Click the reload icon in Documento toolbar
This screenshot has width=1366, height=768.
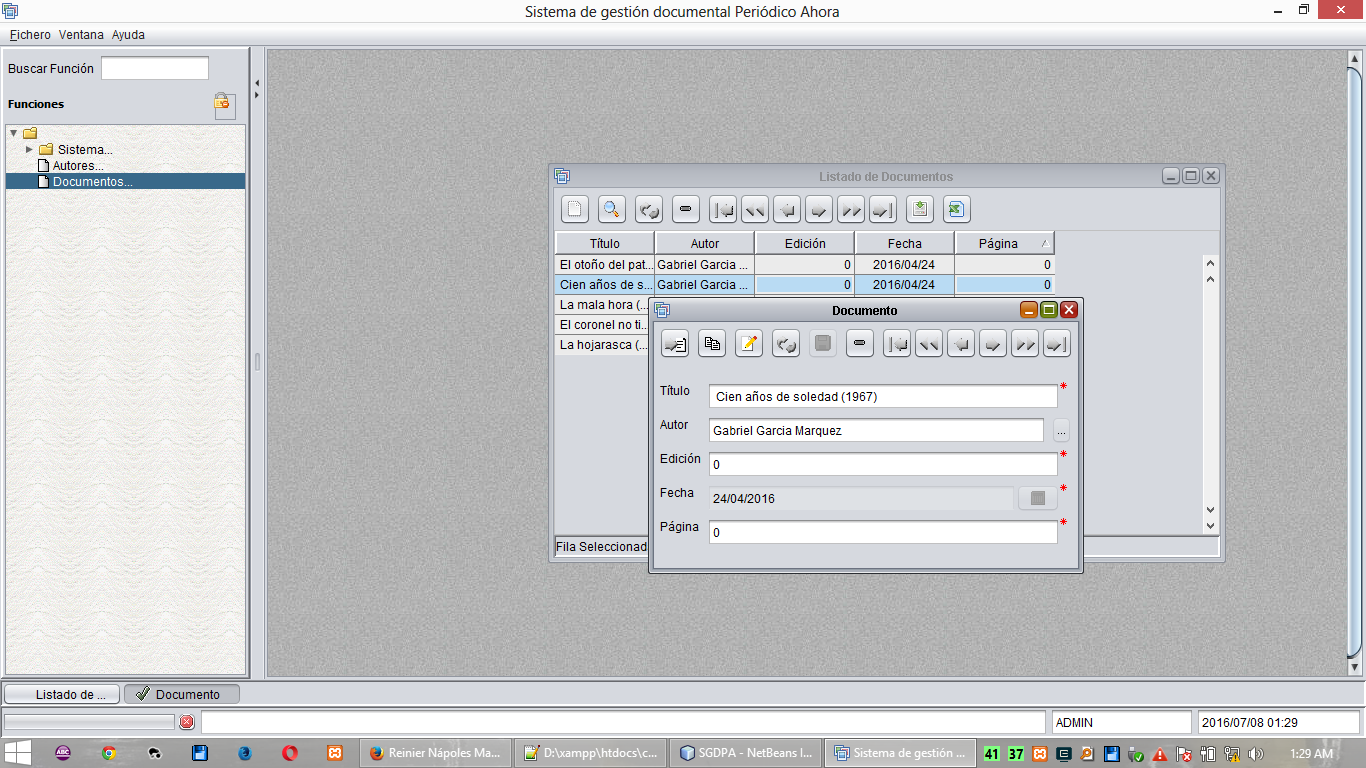click(785, 344)
